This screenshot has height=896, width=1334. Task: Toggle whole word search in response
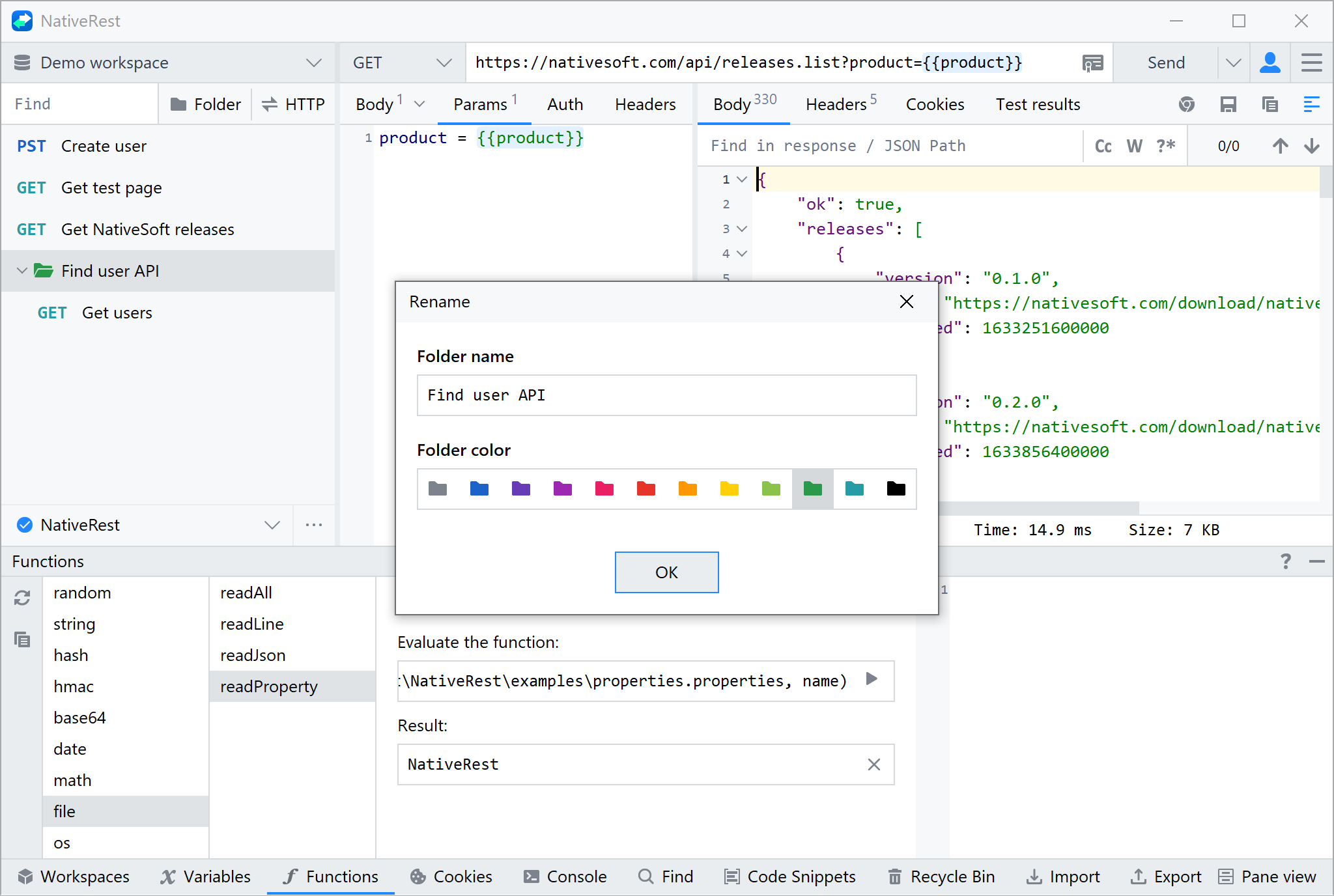coord(1134,146)
